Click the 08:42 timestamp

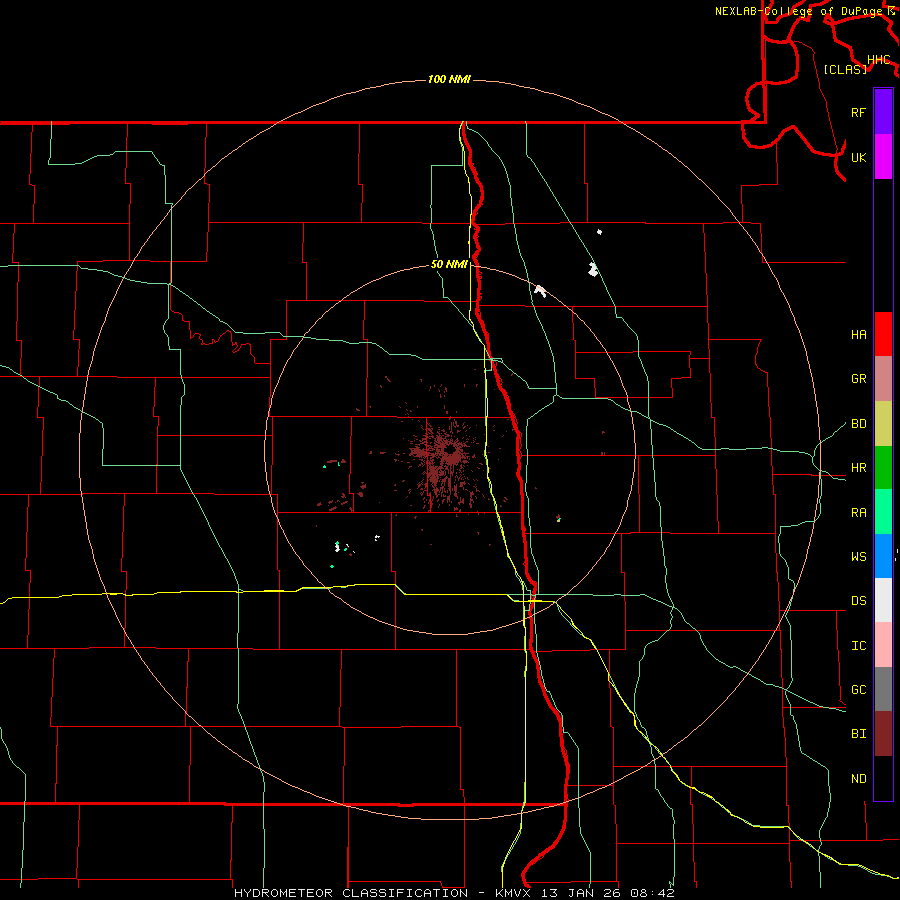point(651,893)
